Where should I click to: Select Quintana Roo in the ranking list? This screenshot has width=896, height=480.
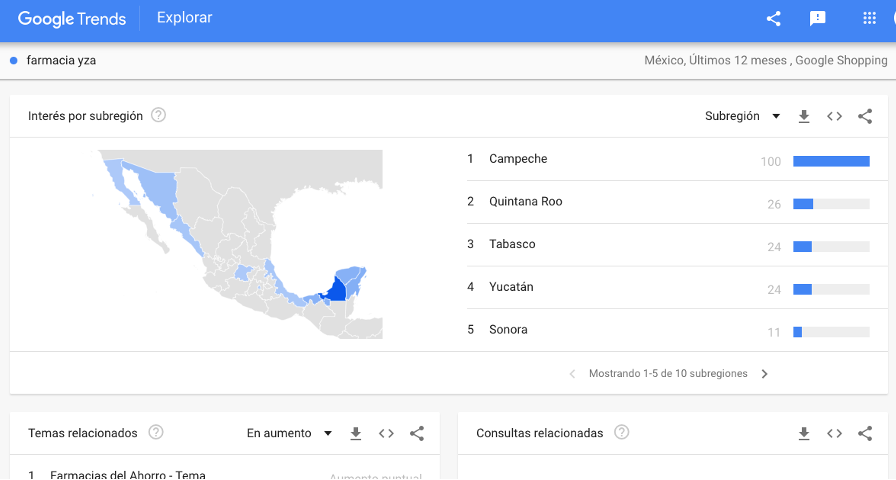(525, 202)
